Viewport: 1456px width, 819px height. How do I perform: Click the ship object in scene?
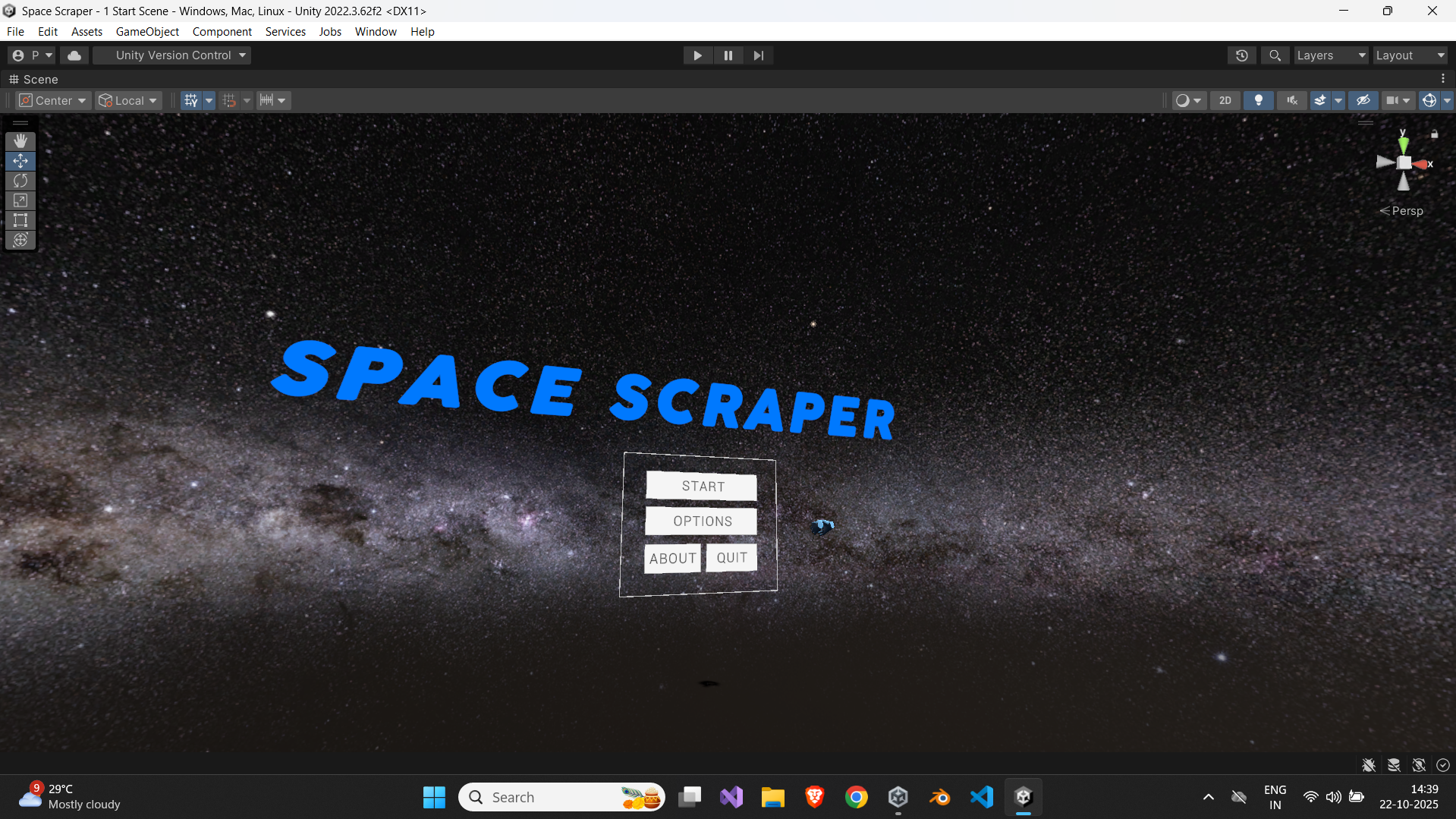tap(822, 526)
